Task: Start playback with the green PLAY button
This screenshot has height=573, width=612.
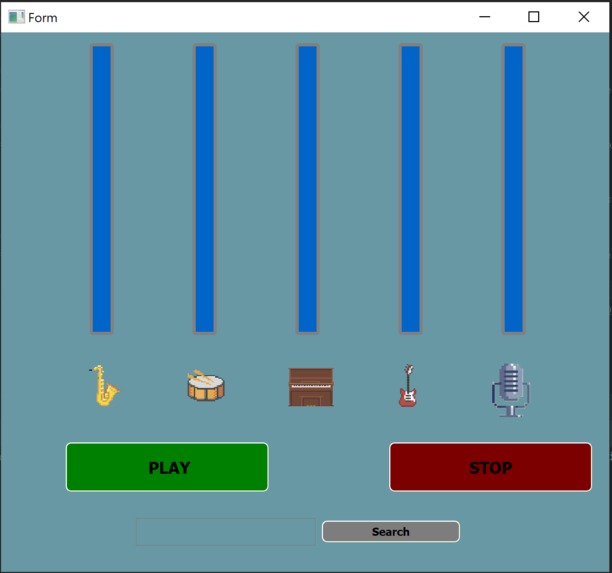Action: pyautogui.click(x=167, y=467)
